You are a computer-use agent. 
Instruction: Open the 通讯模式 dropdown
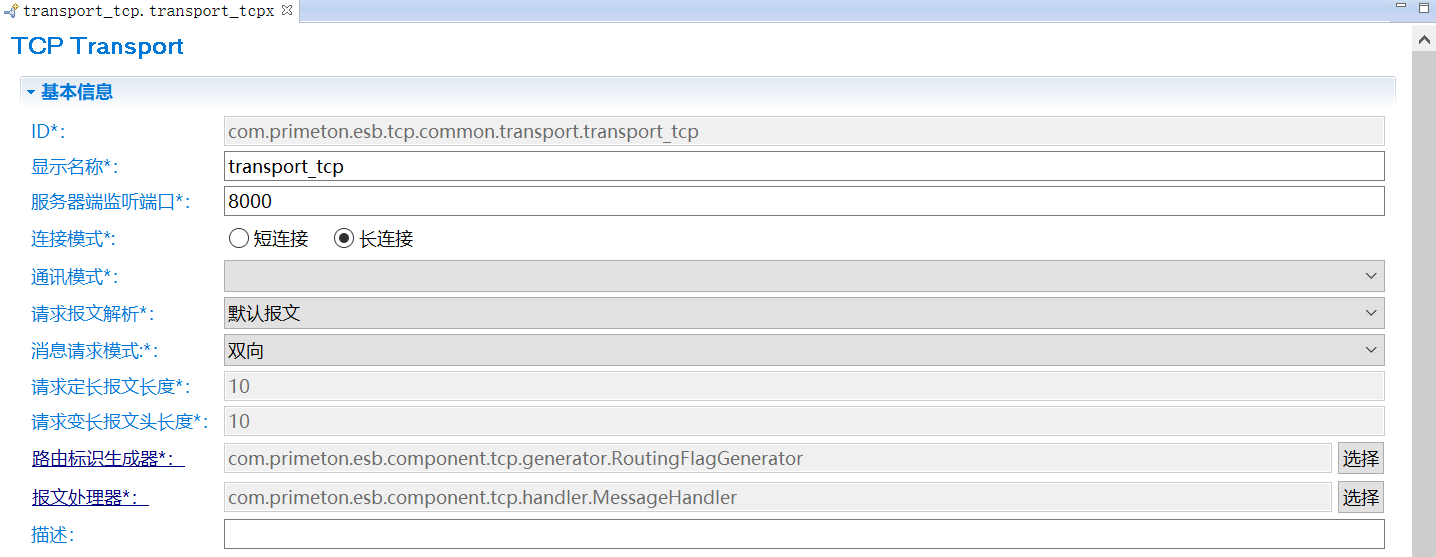pyautogui.click(x=1370, y=276)
